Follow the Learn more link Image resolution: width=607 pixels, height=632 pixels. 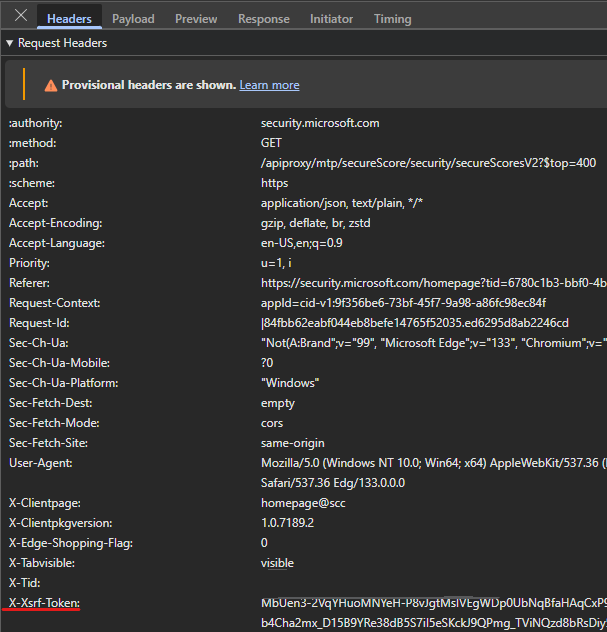click(269, 85)
